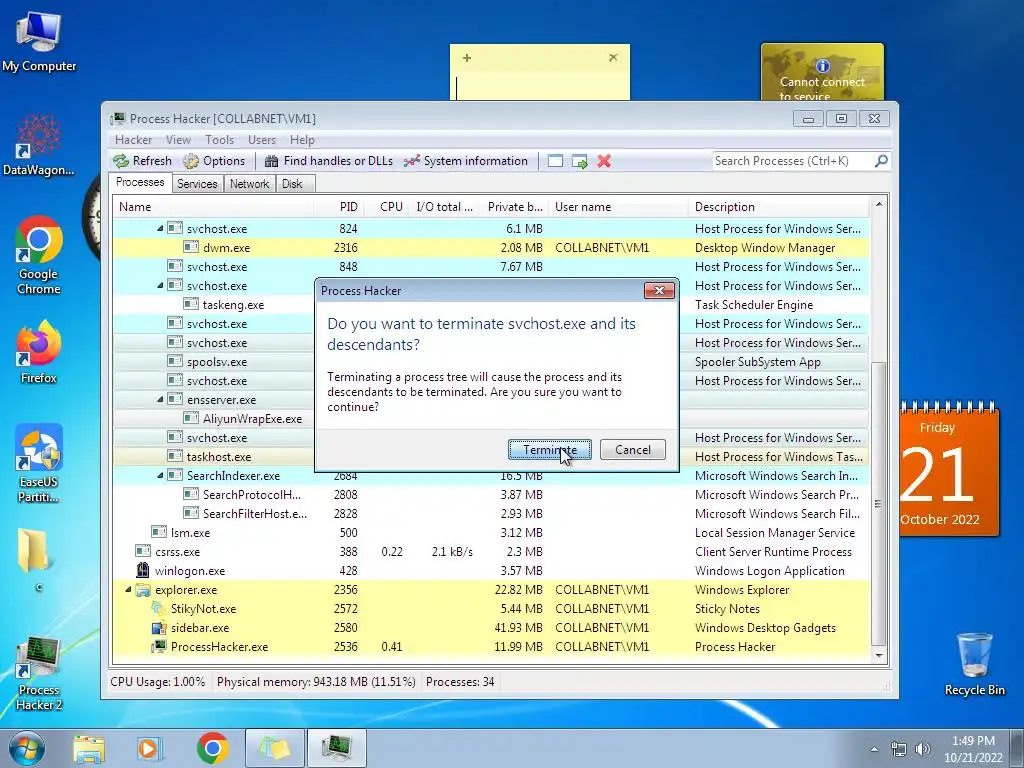Select the ProcessHacker.exe process icon
Viewport: 1024px width, 768px height.
[159, 647]
